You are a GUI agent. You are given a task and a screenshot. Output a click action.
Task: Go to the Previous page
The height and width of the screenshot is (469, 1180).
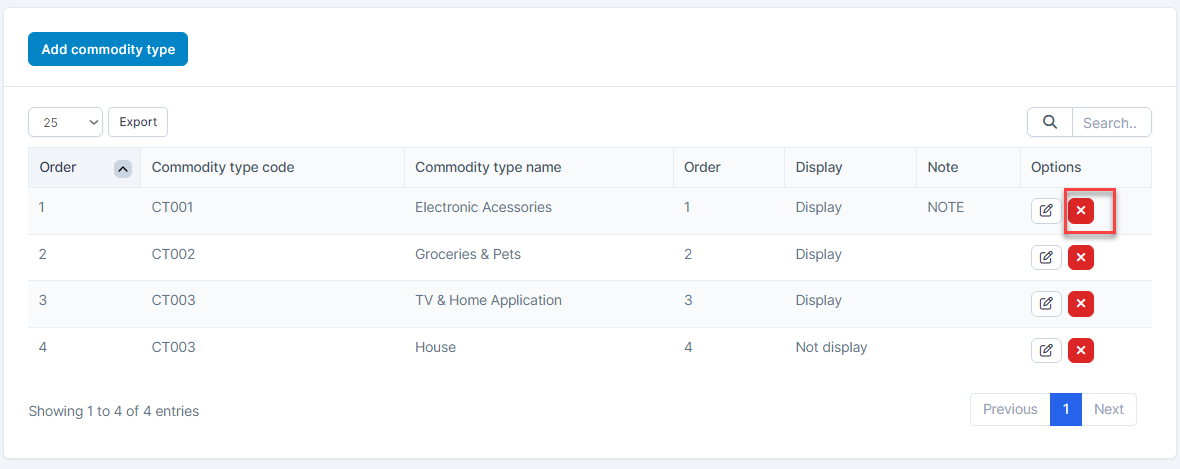(1010, 409)
